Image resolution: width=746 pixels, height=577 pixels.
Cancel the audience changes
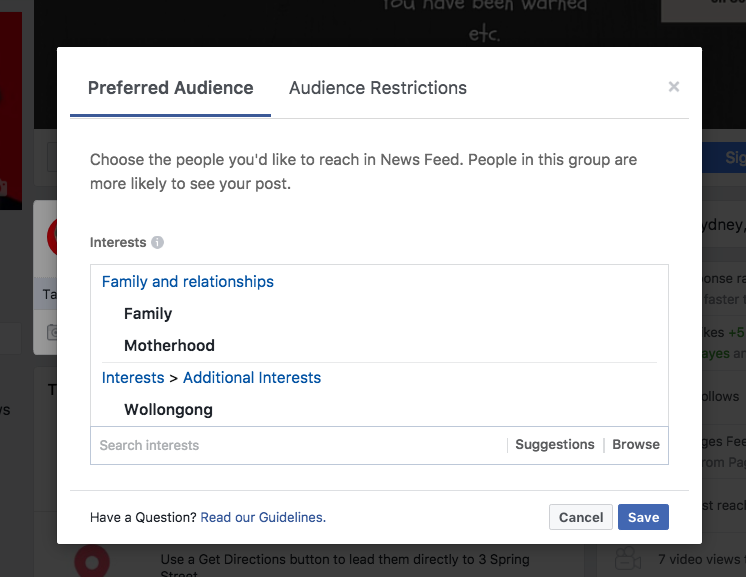(x=581, y=517)
